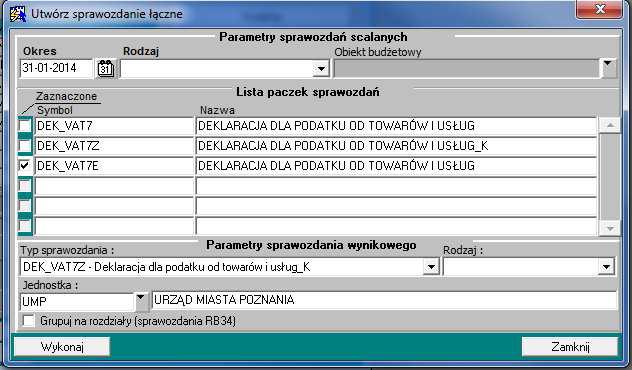Select the DEK_VAT7Z symbol cell
Viewport: 632px width, 370px height.
114,146
